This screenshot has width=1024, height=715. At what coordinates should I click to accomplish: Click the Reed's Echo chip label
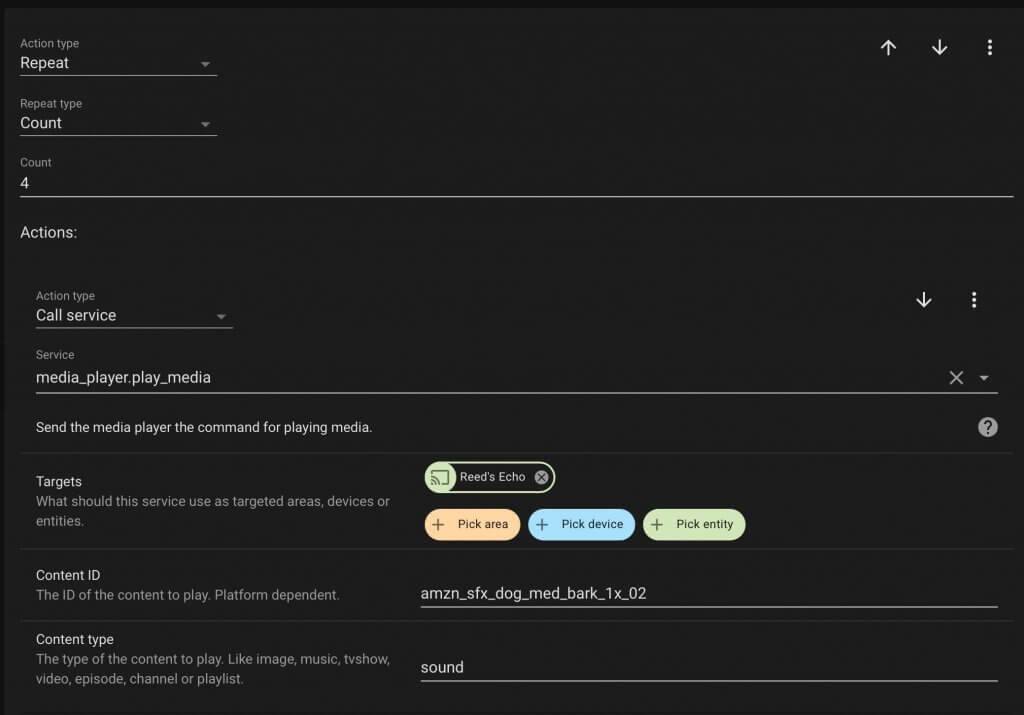pyautogui.click(x=492, y=477)
